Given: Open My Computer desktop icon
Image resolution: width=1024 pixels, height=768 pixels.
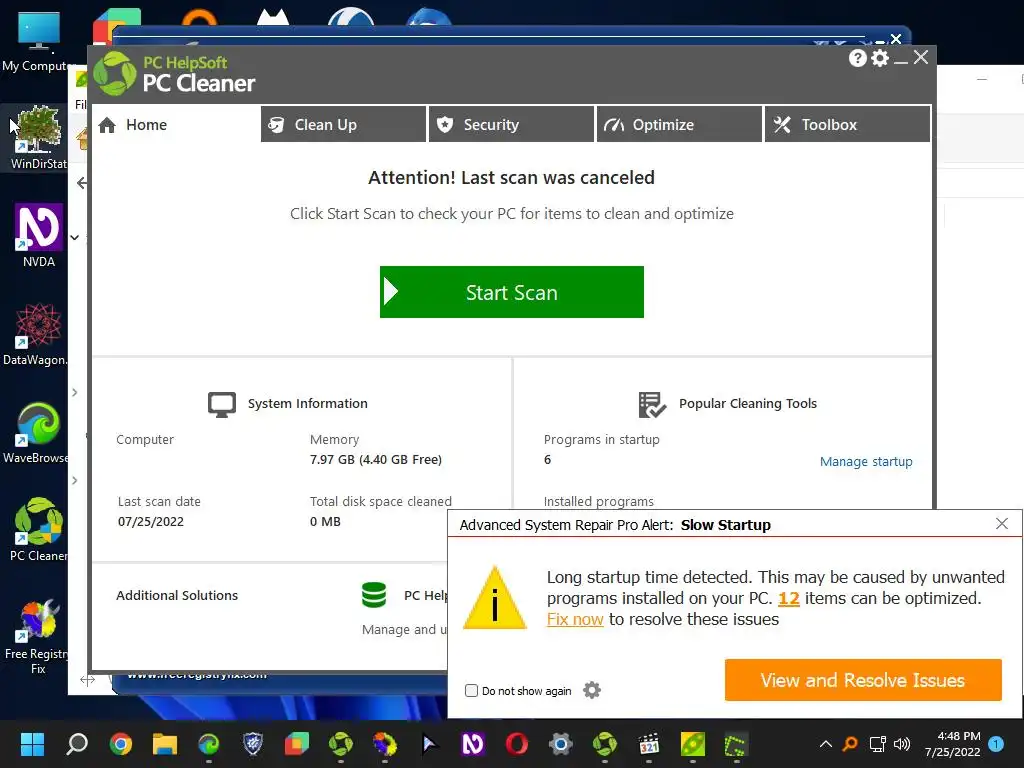Looking at the screenshot, I should [x=38, y=40].
